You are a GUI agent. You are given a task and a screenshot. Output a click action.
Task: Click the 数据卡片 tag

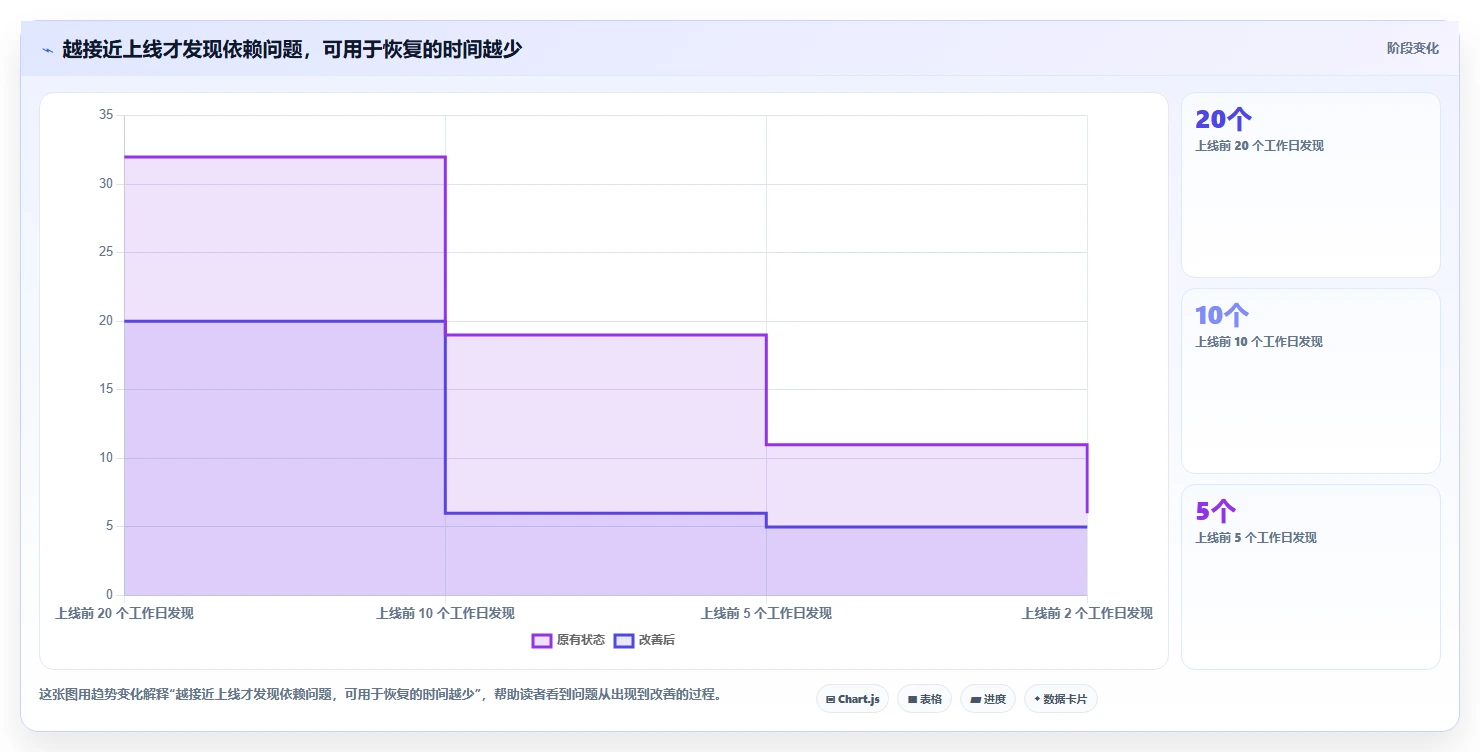click(1060, 699)
